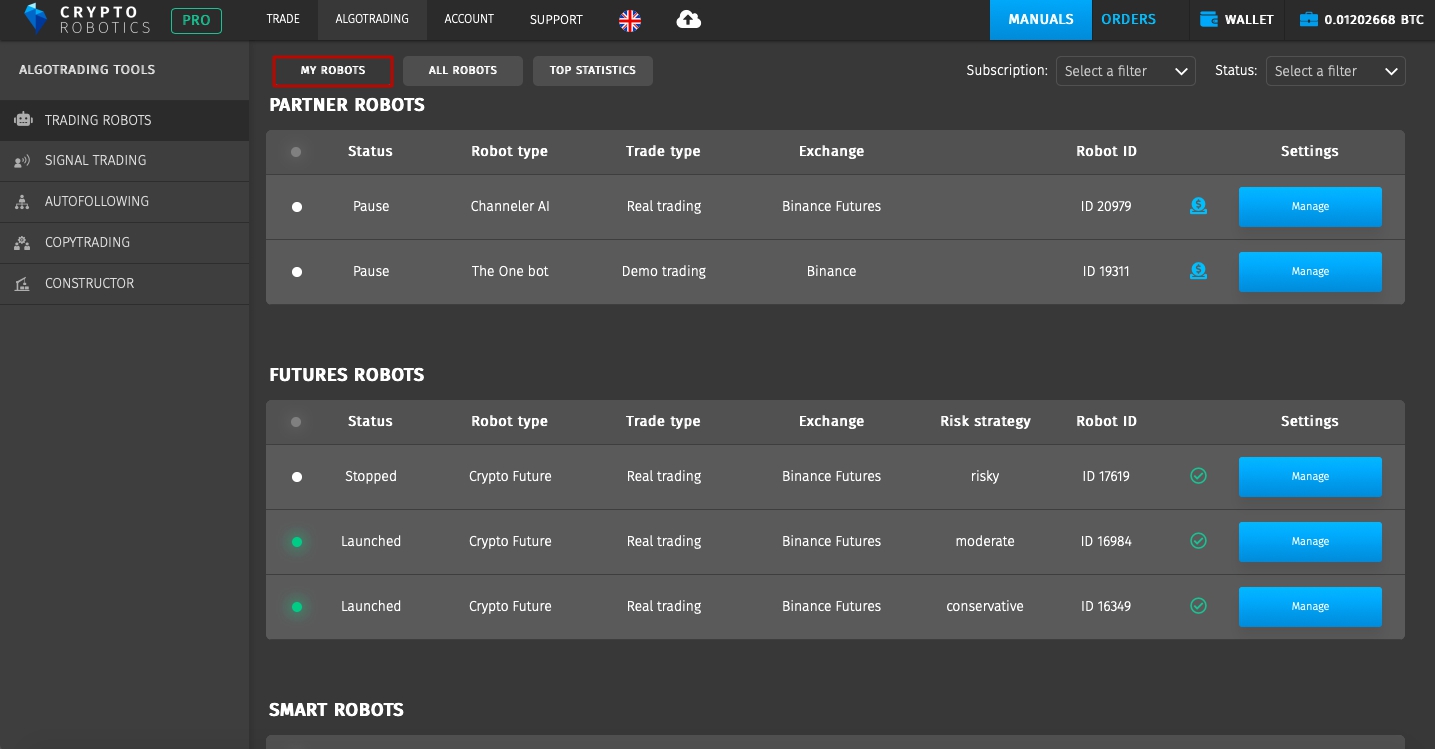Viewport: 1435px width, 749px height.
Task: Click the cloud upload icon
Action: 689,19
